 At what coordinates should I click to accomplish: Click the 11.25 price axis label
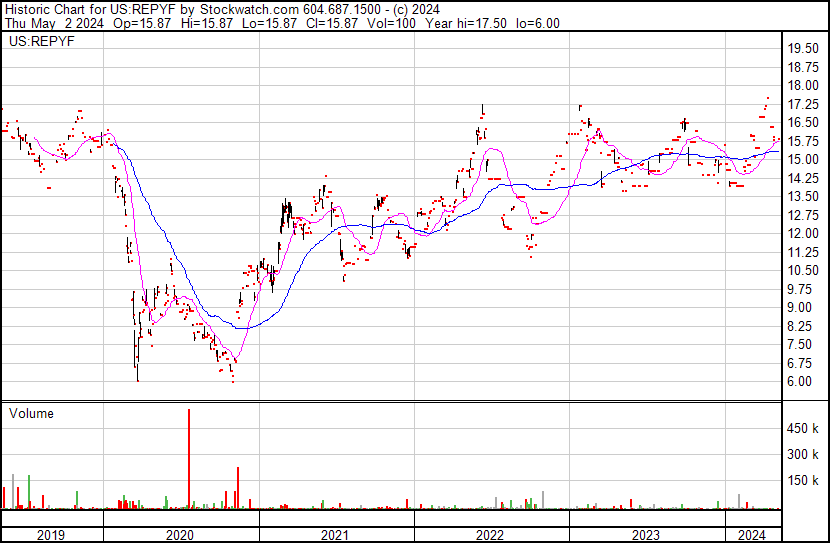[x=803, y=252]
